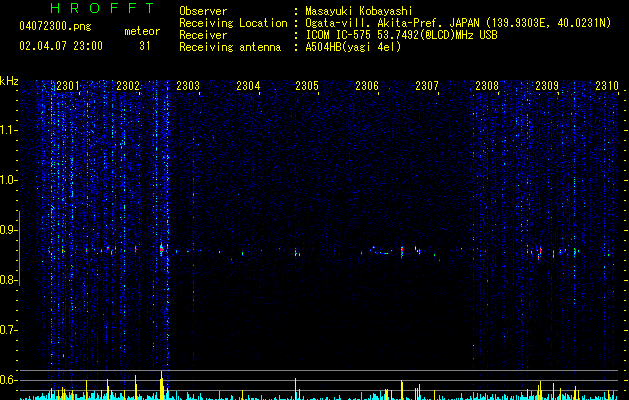Click the meteor echo at 2305
The width and height of the screenshot is (629, 400).
point(296,253)
